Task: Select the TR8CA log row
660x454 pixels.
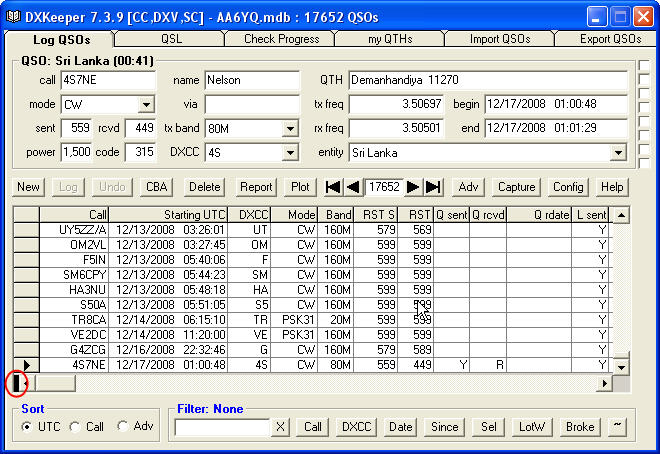Action: (x=311, y=320)
